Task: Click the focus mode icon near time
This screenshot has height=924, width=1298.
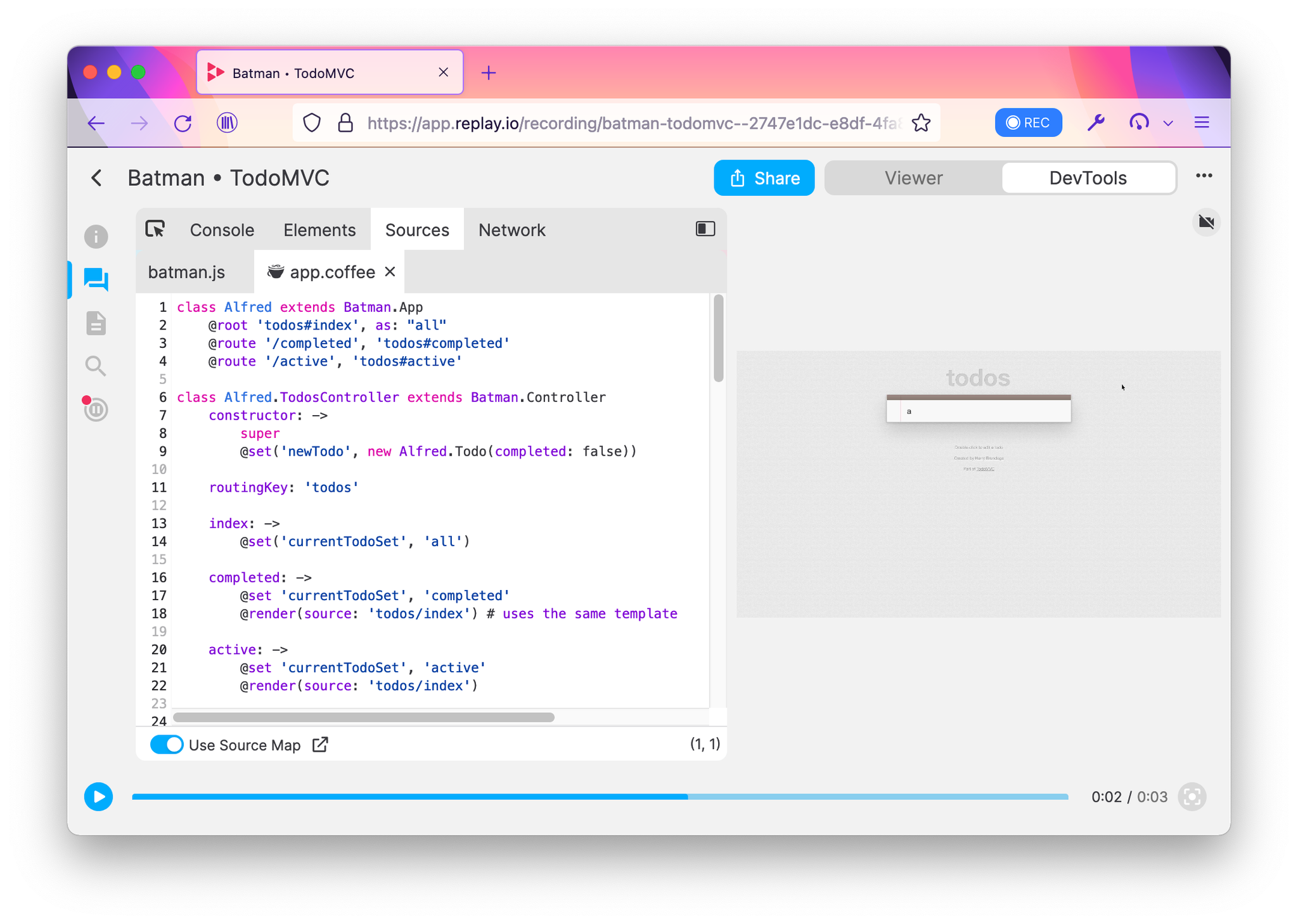Action: 1192,797
